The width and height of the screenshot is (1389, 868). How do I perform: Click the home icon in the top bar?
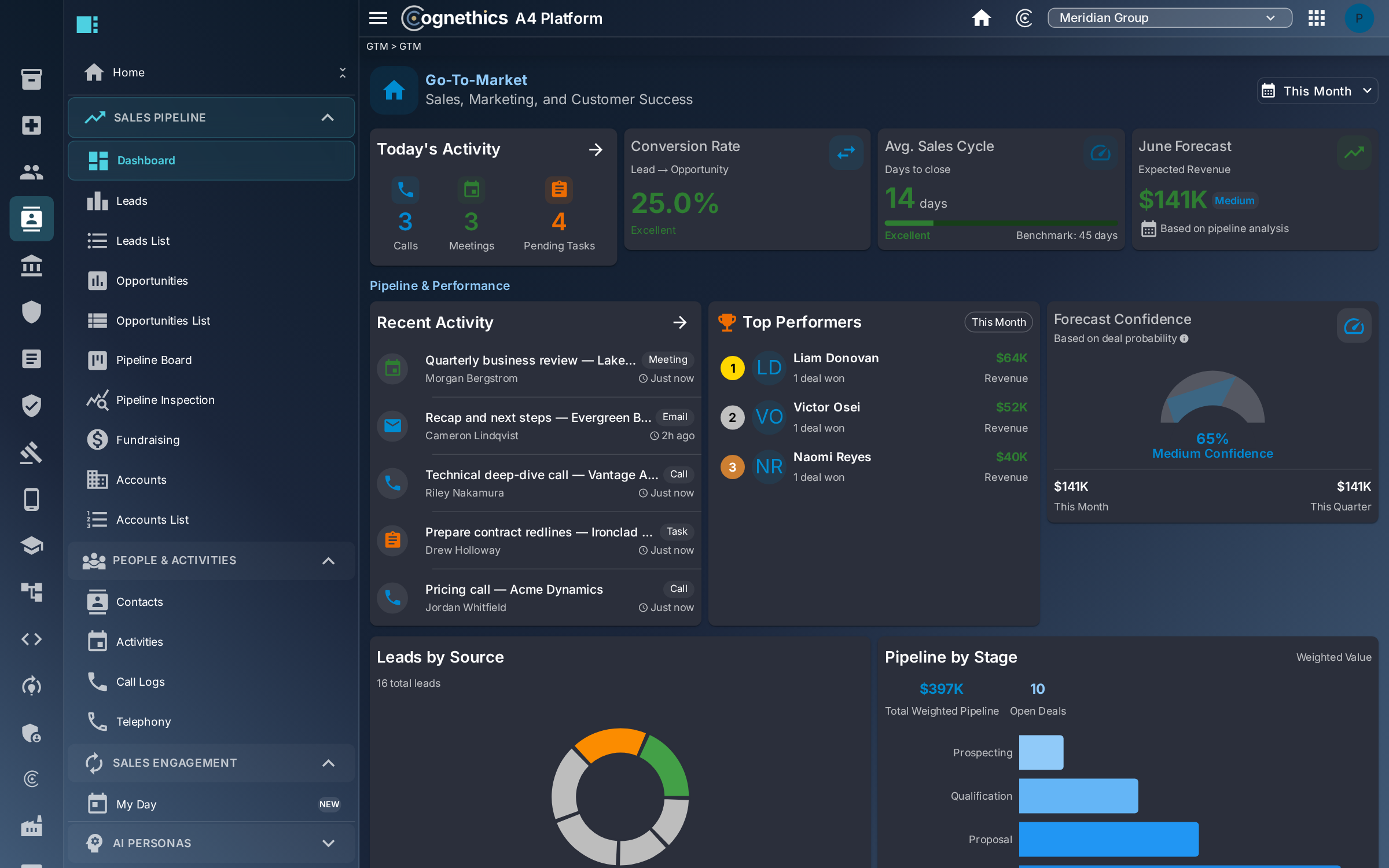(x=981, y=18)
